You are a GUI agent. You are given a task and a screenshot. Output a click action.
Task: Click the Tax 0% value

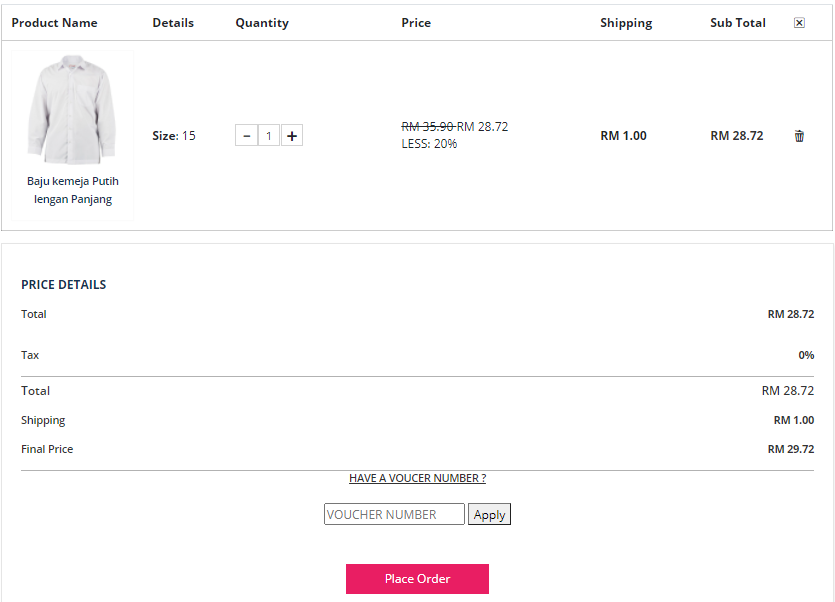tap(805, 355)
